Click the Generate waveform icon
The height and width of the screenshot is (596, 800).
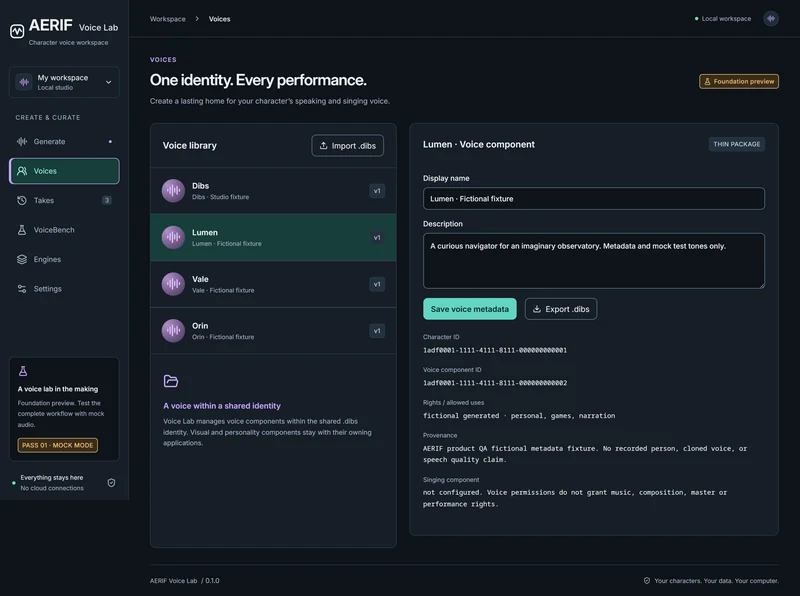pyautogui.click(x=22, y=141)
